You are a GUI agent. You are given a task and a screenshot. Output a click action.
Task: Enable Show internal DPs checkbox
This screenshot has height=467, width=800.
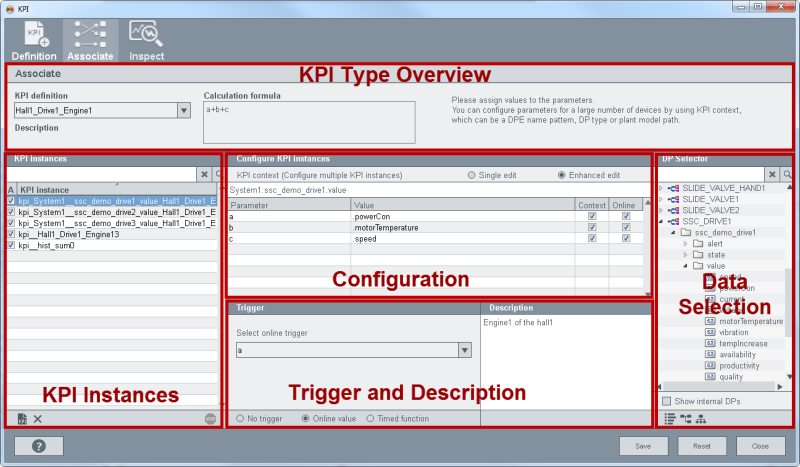point(667,401)
